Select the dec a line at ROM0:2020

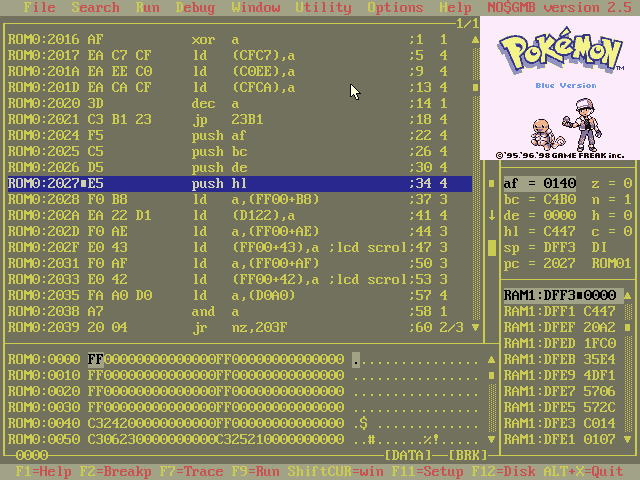[240, 104]
